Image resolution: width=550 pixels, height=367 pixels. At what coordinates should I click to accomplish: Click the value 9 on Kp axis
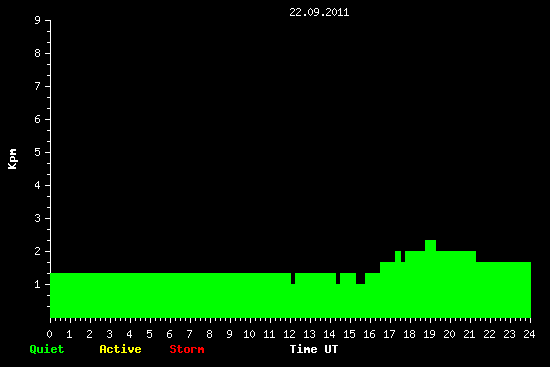[x=38, y=20]
